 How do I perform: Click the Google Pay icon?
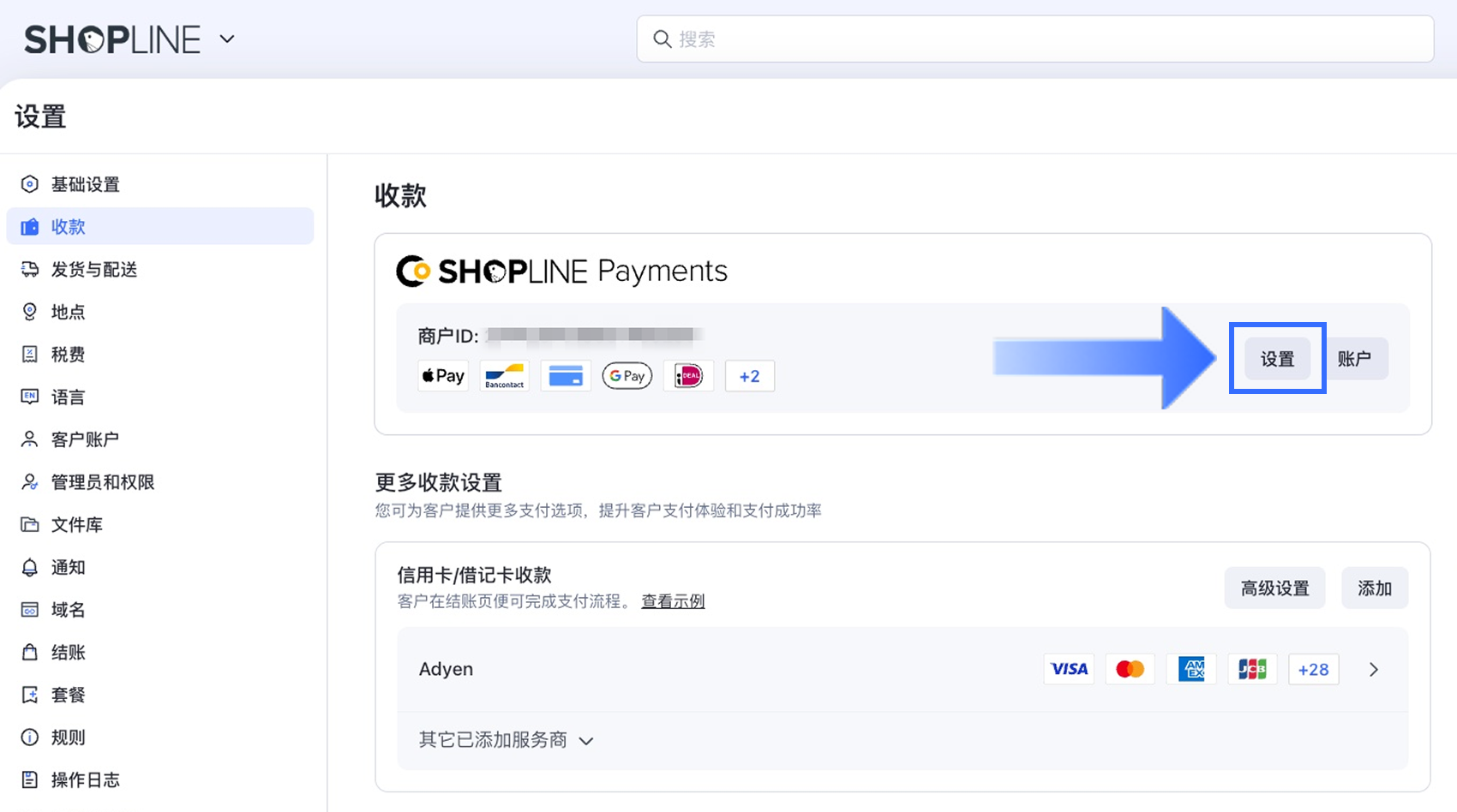pyautogui.click(x=627, y=376)
